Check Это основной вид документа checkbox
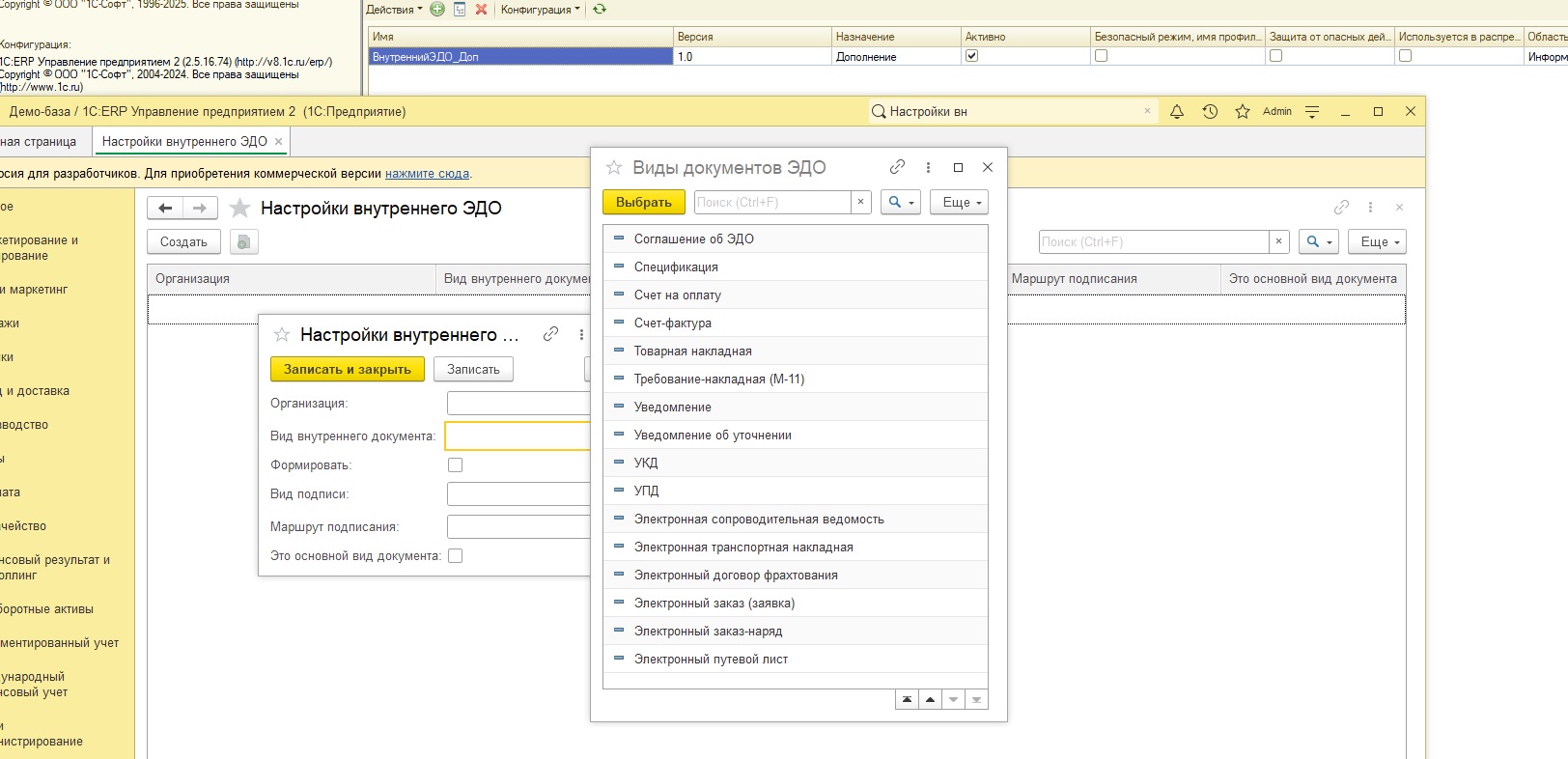Screen dimensions: 1568x759 point(456,556)
